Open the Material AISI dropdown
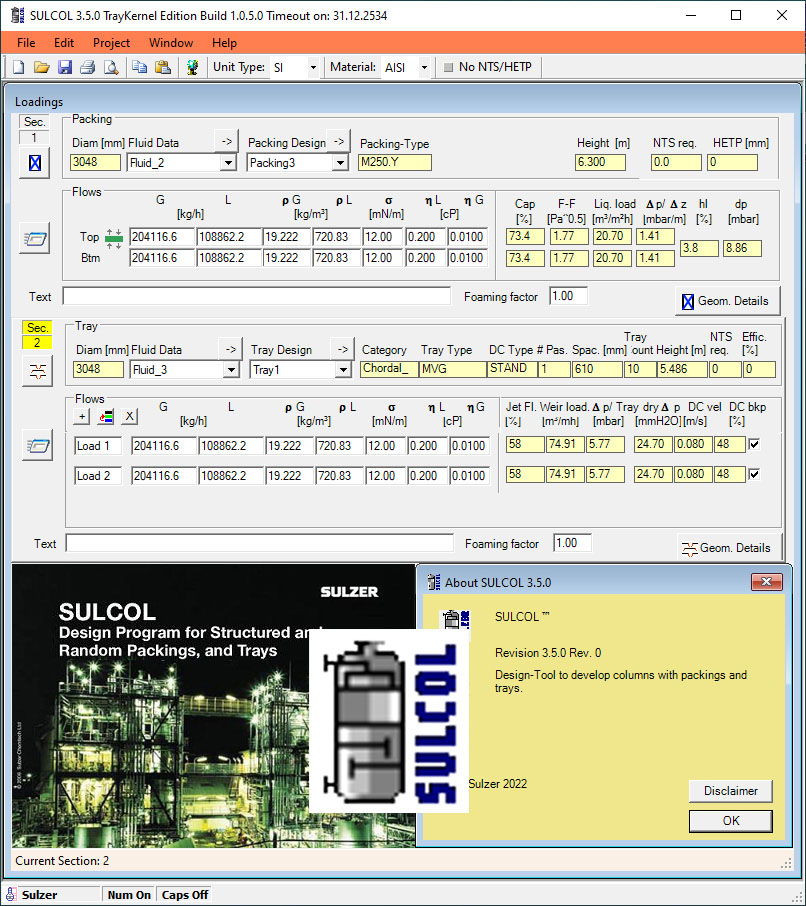806x906 pixels. [424, 66]
